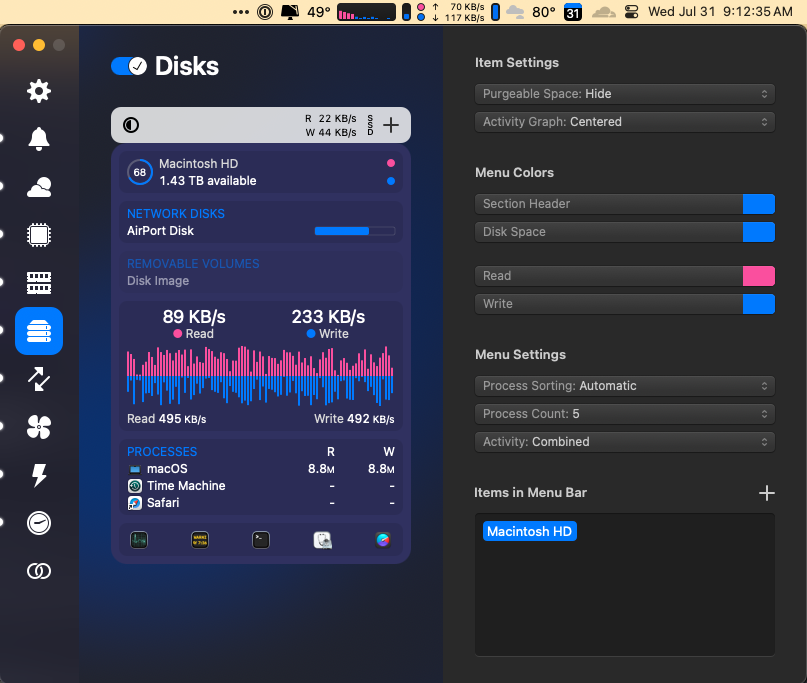Add an item with Items in Menu Bar plus
This screenshot has height=683, width=807.
click(x=766, y=493)
